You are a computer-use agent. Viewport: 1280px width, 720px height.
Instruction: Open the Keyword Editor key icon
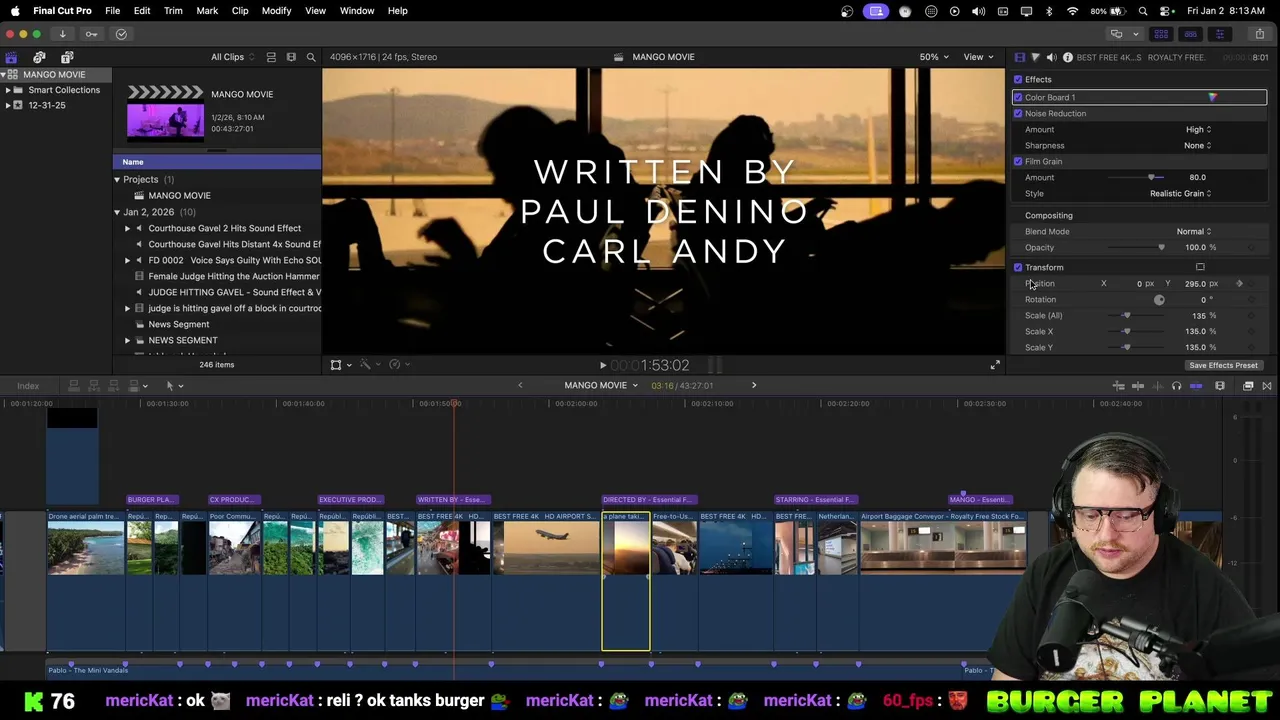91,34
